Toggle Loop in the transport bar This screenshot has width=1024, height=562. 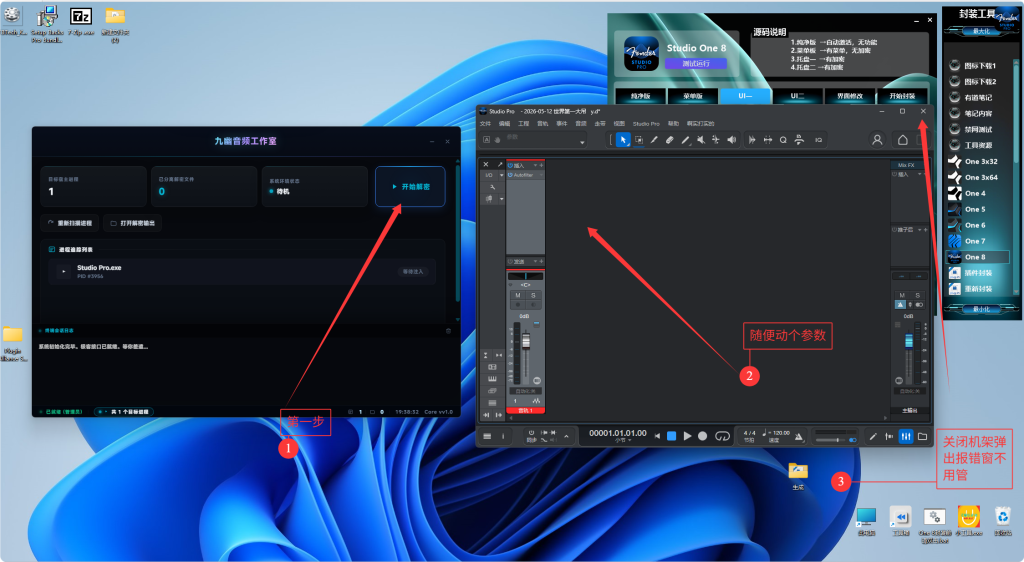(x=722, y=436)
